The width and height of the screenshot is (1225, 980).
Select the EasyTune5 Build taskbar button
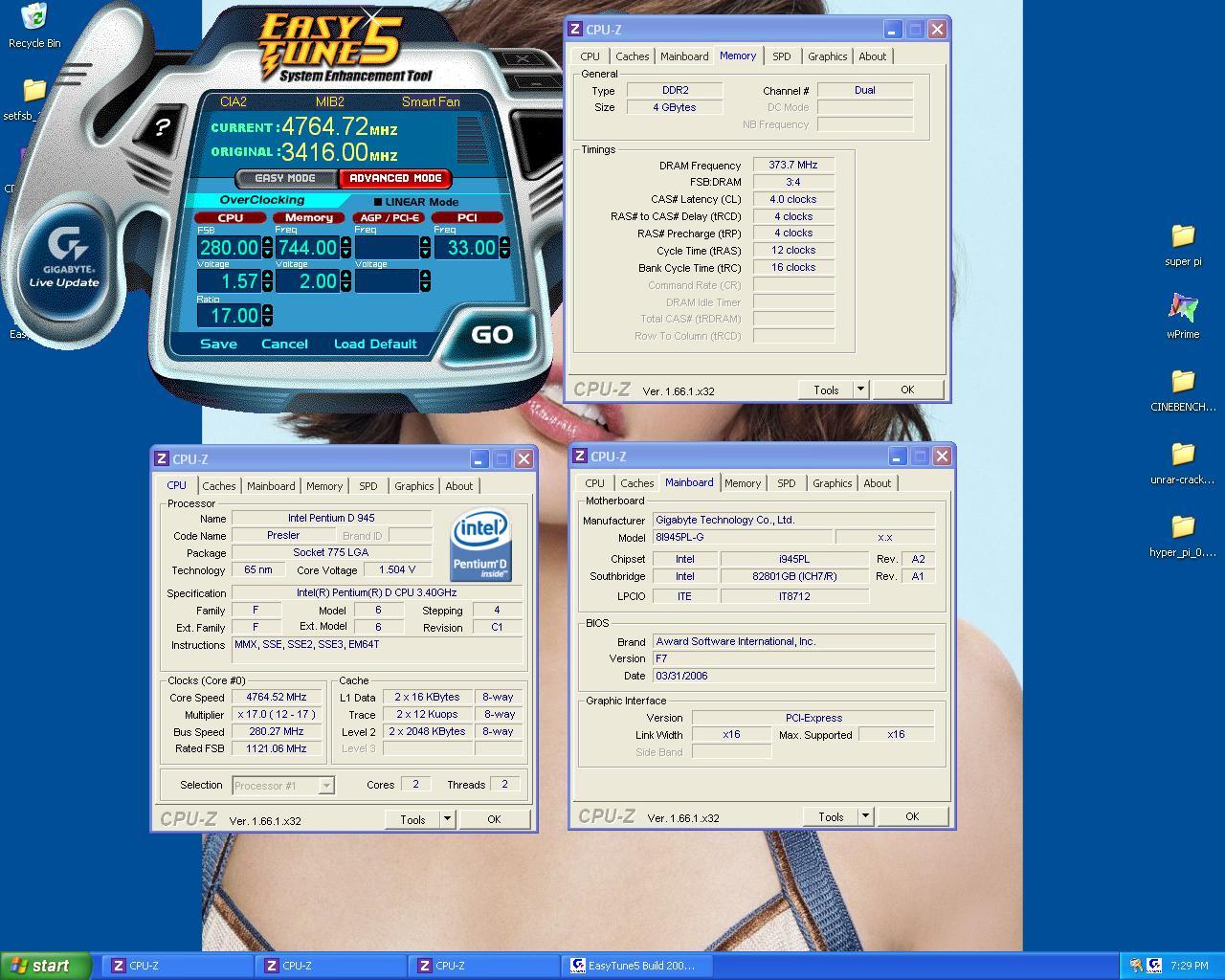[636, 966]
